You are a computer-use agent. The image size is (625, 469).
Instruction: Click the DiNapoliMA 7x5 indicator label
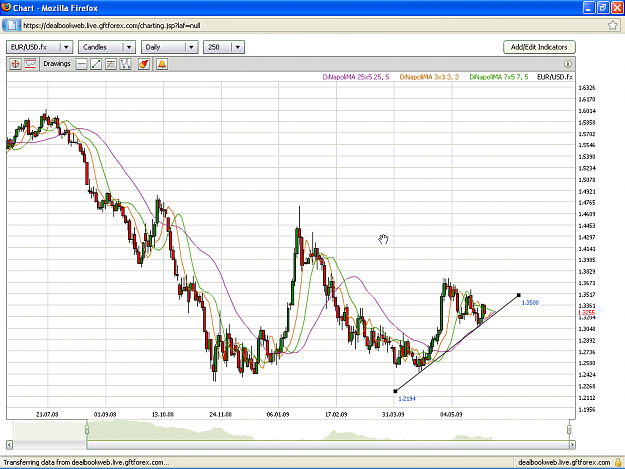(499, 77)
